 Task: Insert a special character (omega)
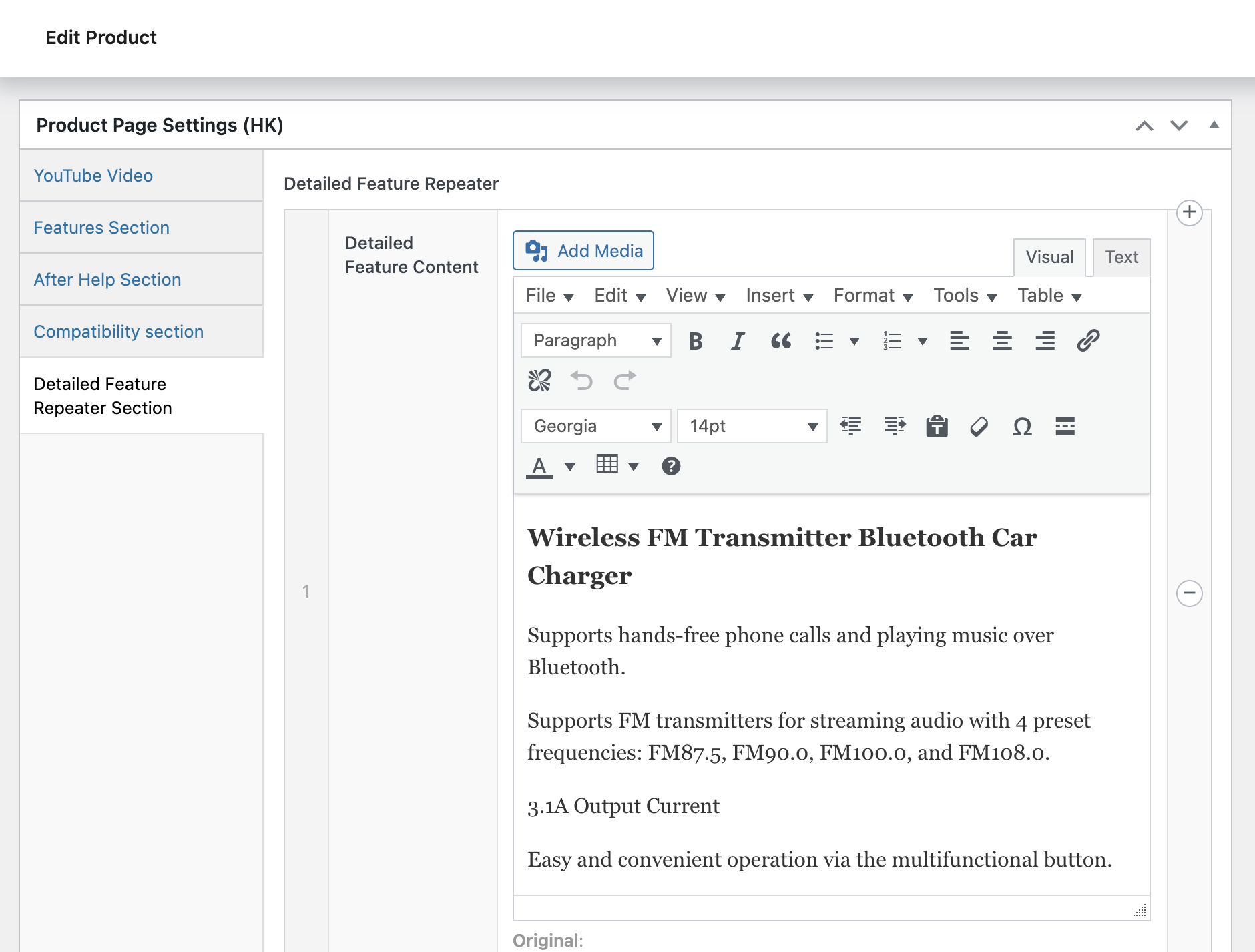click(1022, 426)
